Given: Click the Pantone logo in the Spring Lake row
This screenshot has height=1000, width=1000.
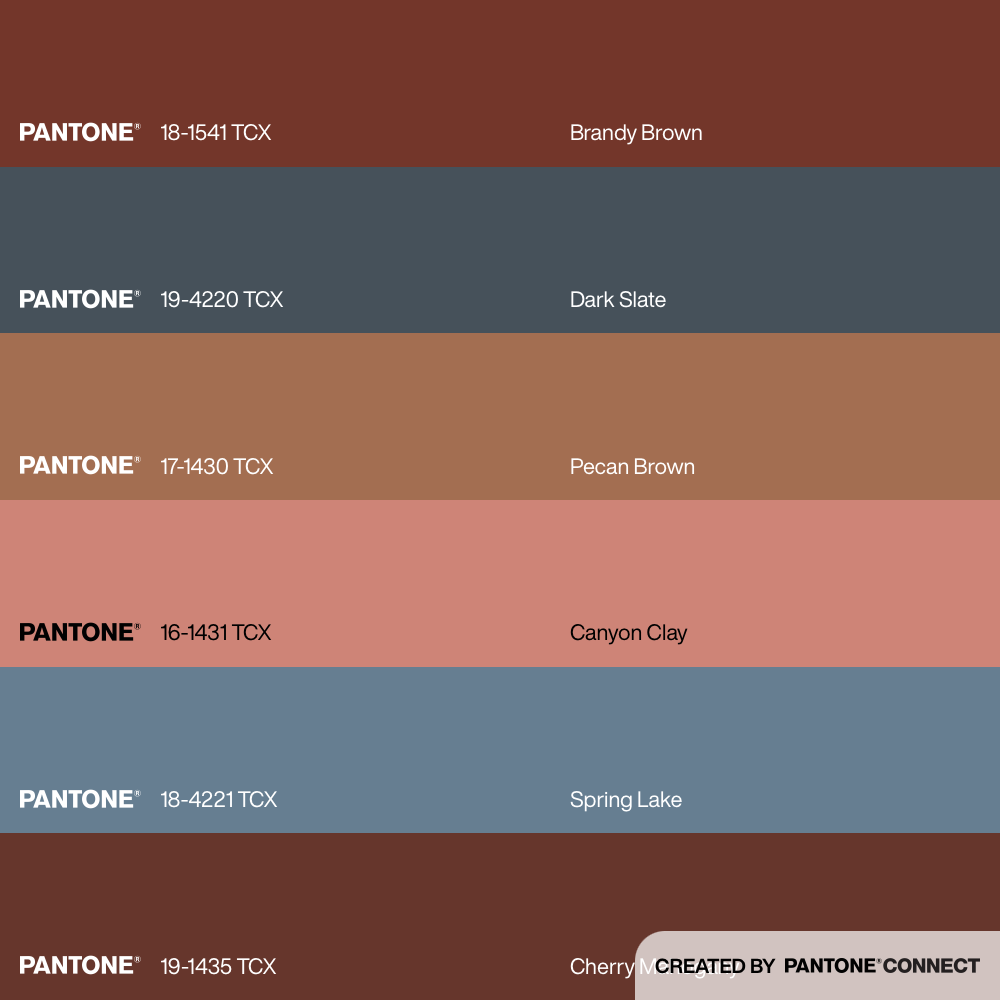Looking at the screenshot, I should [x=79, y=799].
